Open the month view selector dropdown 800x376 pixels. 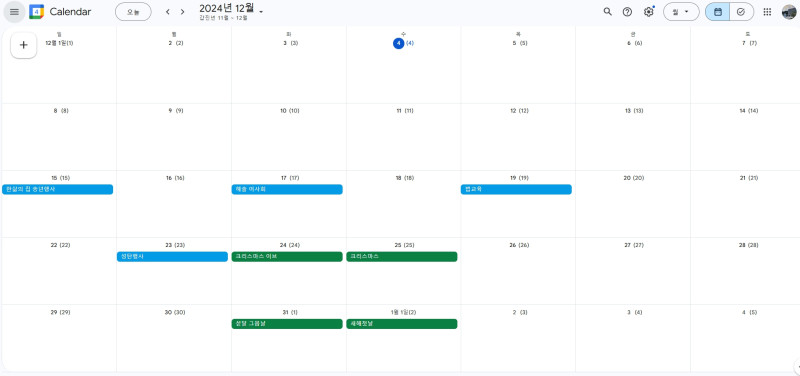[x=681, y=12]
